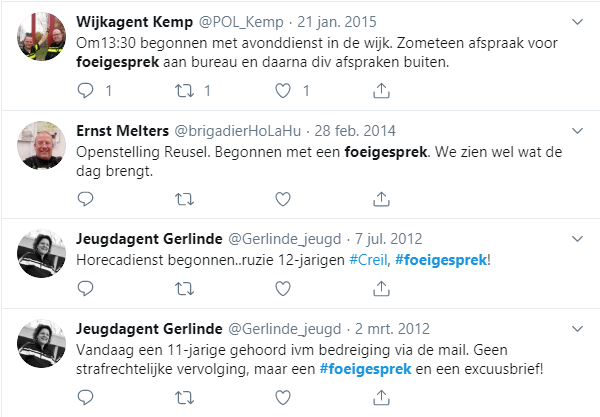This screenshot has height=417, width=600.
Task: Share Wijkagent Kemp's tweet
Action: tap(382, 91)
